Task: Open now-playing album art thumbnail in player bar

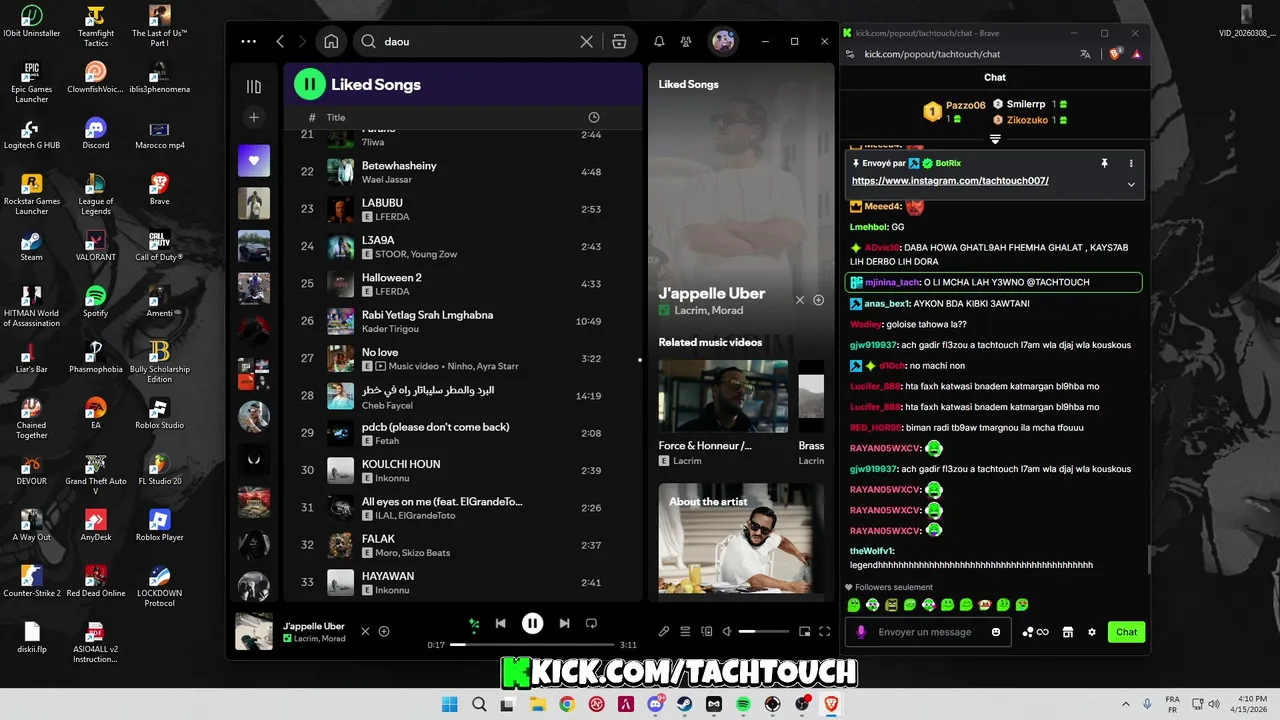Action: [x=254, y=631]
